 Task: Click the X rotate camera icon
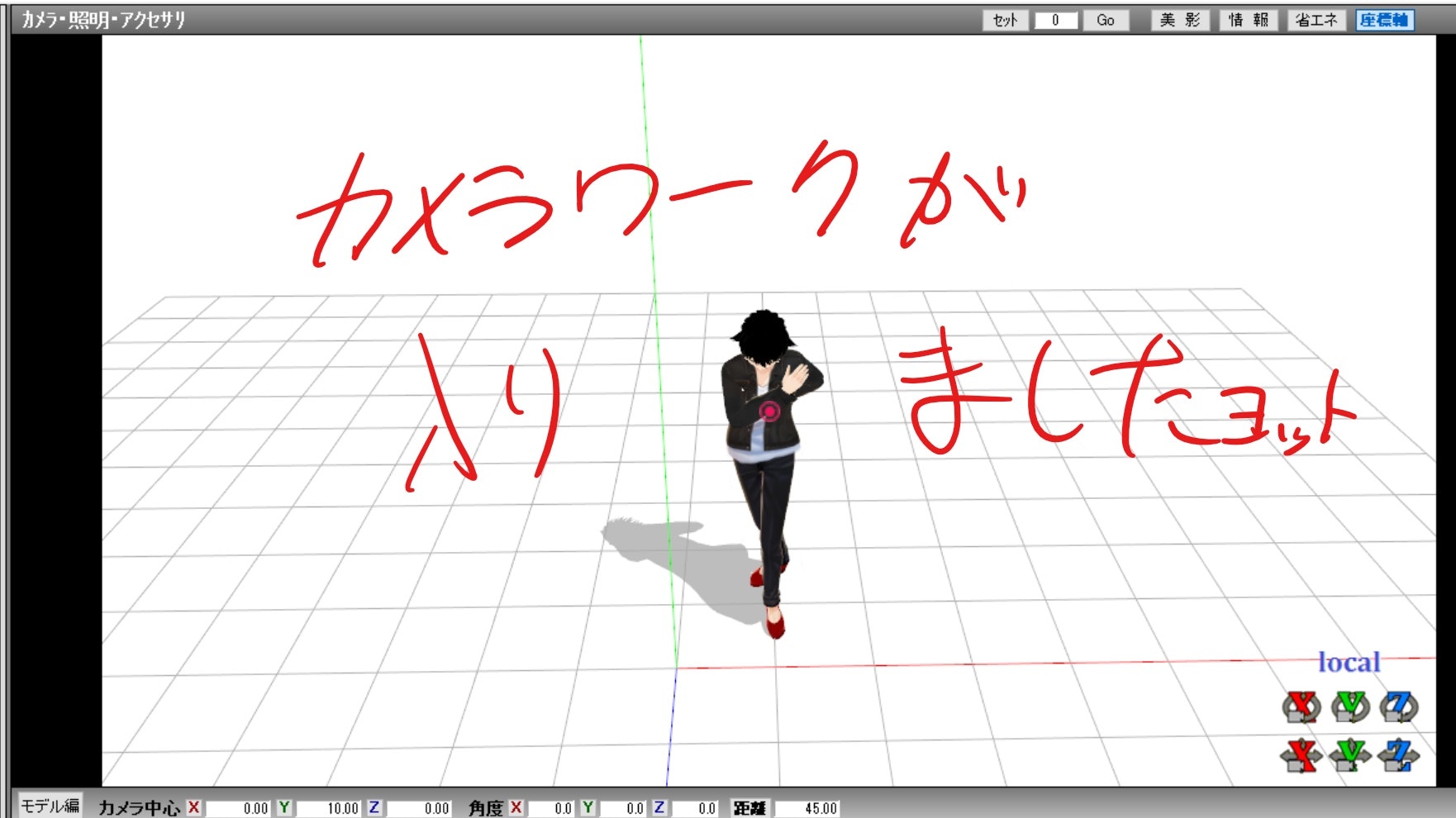point(1302,706)
